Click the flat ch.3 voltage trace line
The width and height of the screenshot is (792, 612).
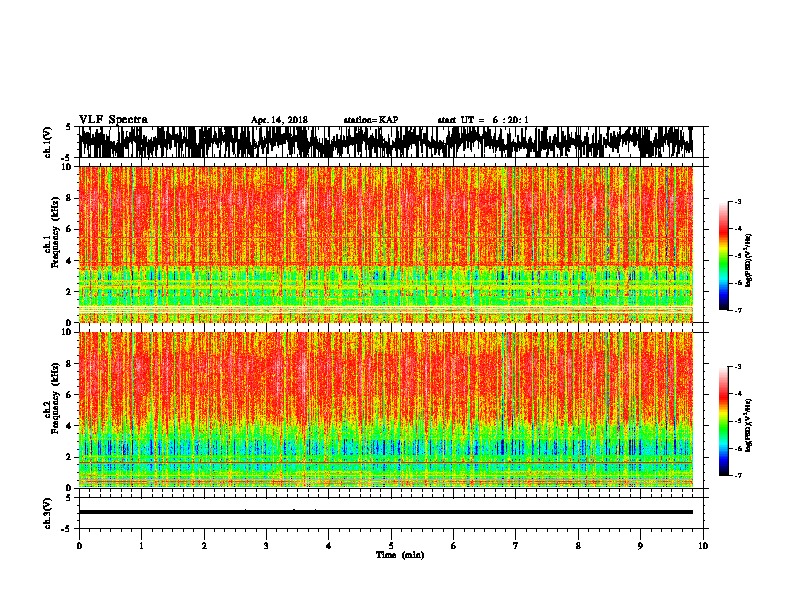point(385,512)
